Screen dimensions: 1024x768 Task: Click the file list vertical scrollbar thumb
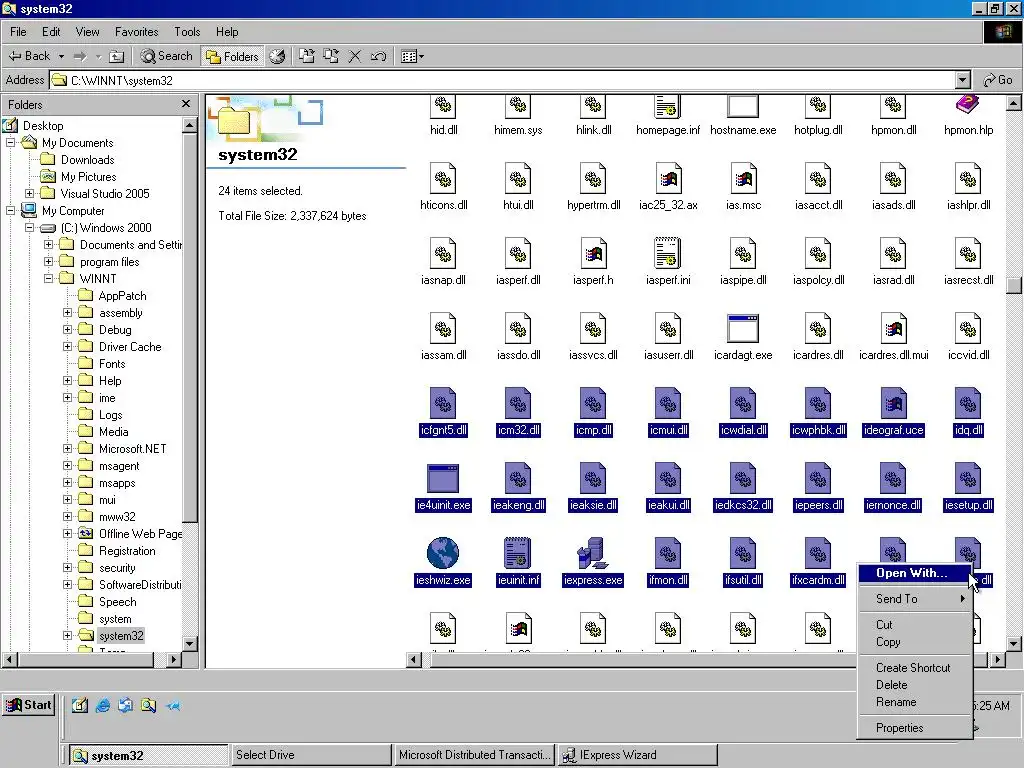pyautogui.click(x=1014, y=286)
